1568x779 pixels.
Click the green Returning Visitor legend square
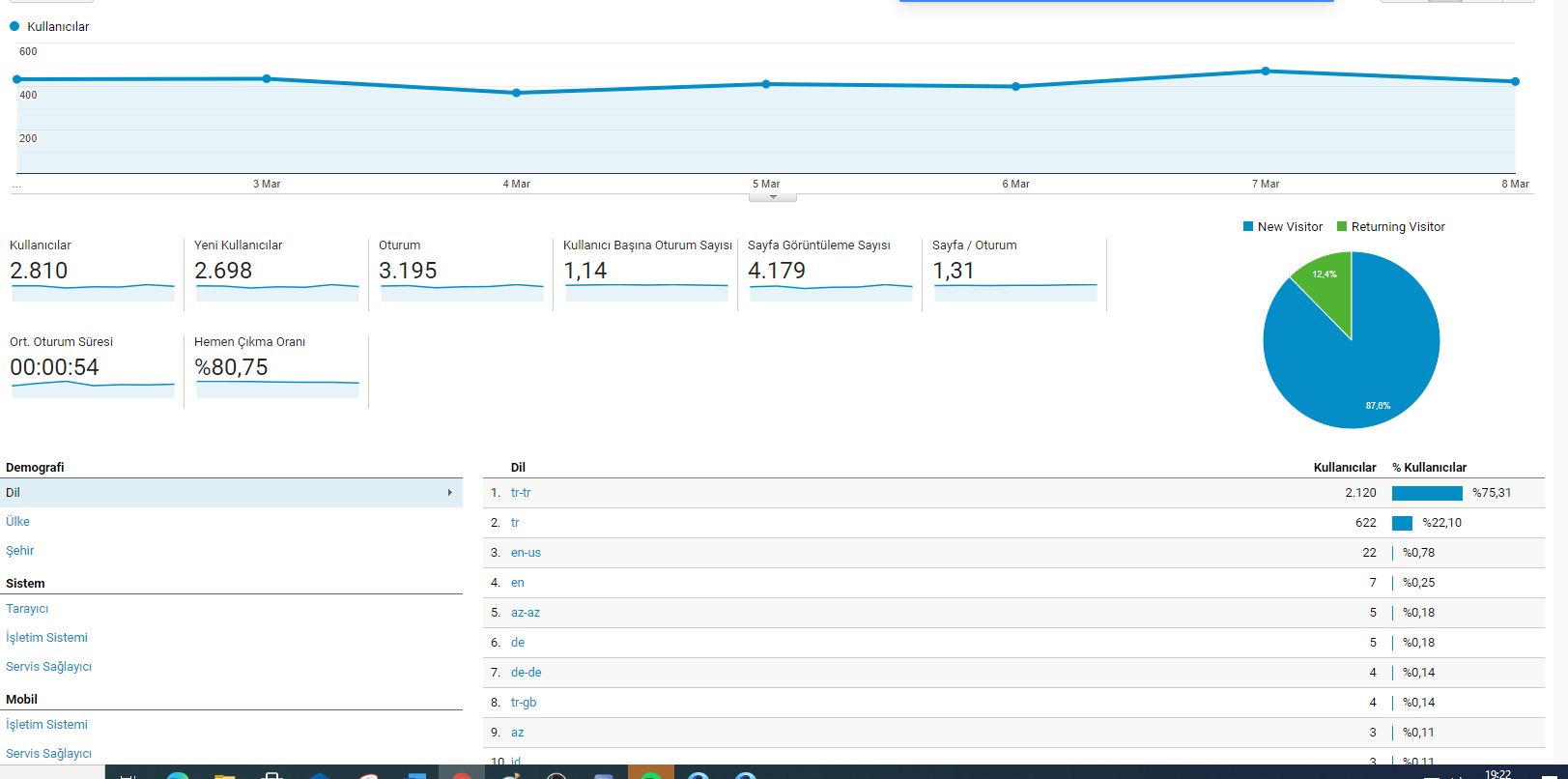click(1342, 226)
